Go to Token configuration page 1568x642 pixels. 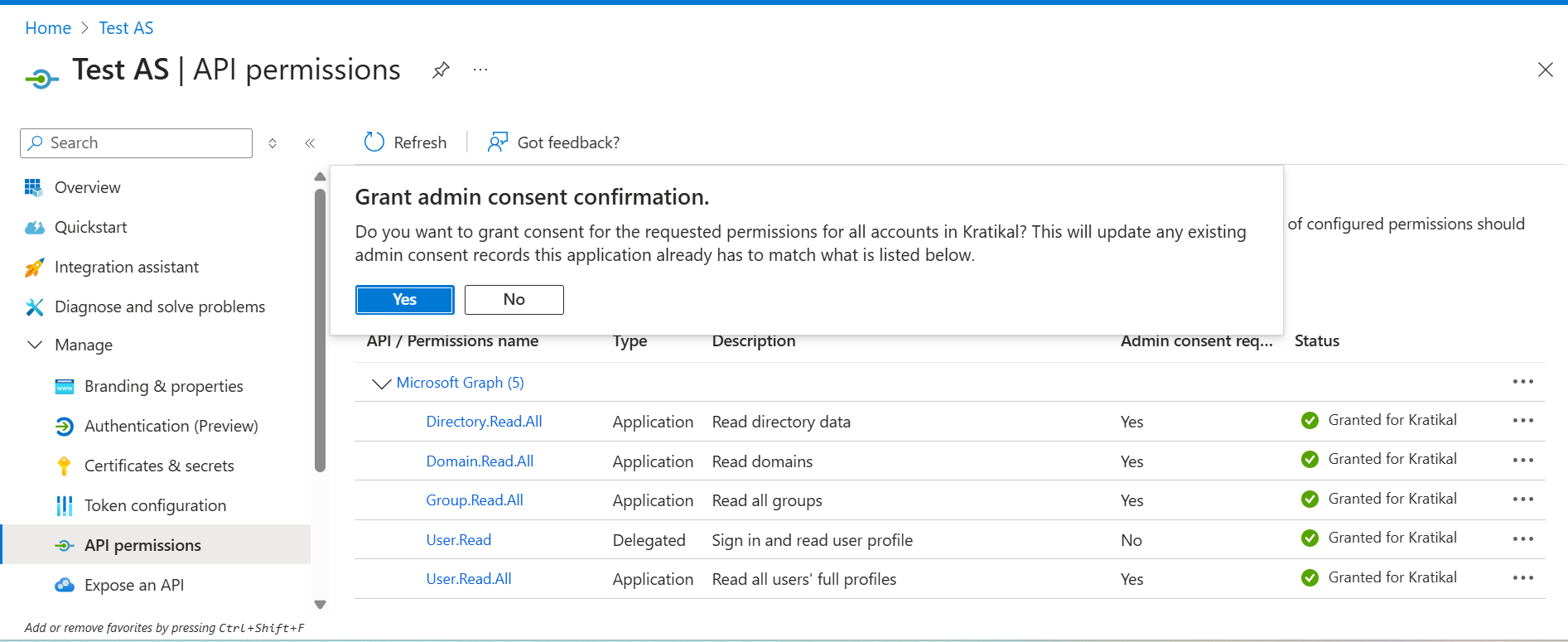[x=155, y=505]
